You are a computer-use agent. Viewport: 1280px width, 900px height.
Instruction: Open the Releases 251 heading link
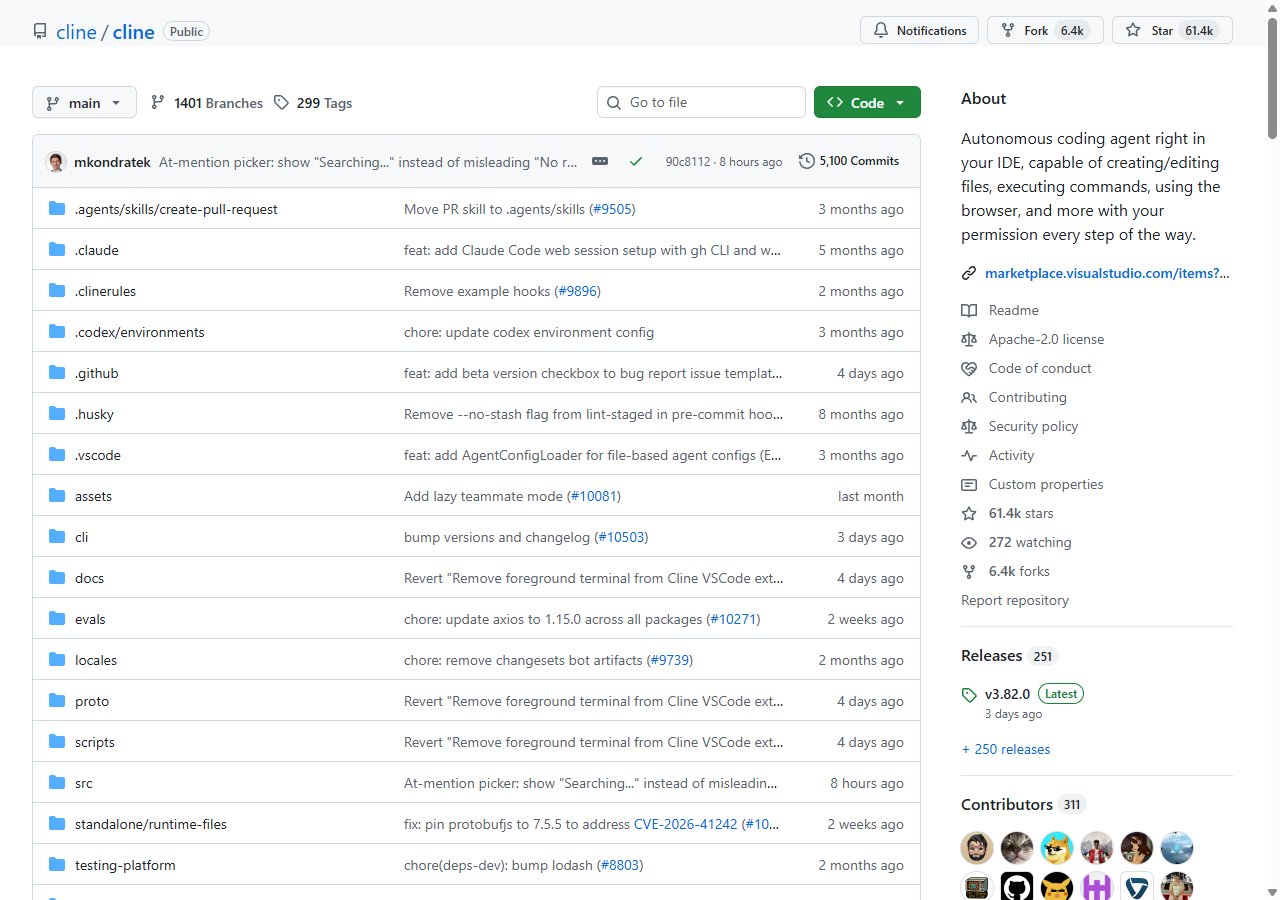pos(1009,656)
